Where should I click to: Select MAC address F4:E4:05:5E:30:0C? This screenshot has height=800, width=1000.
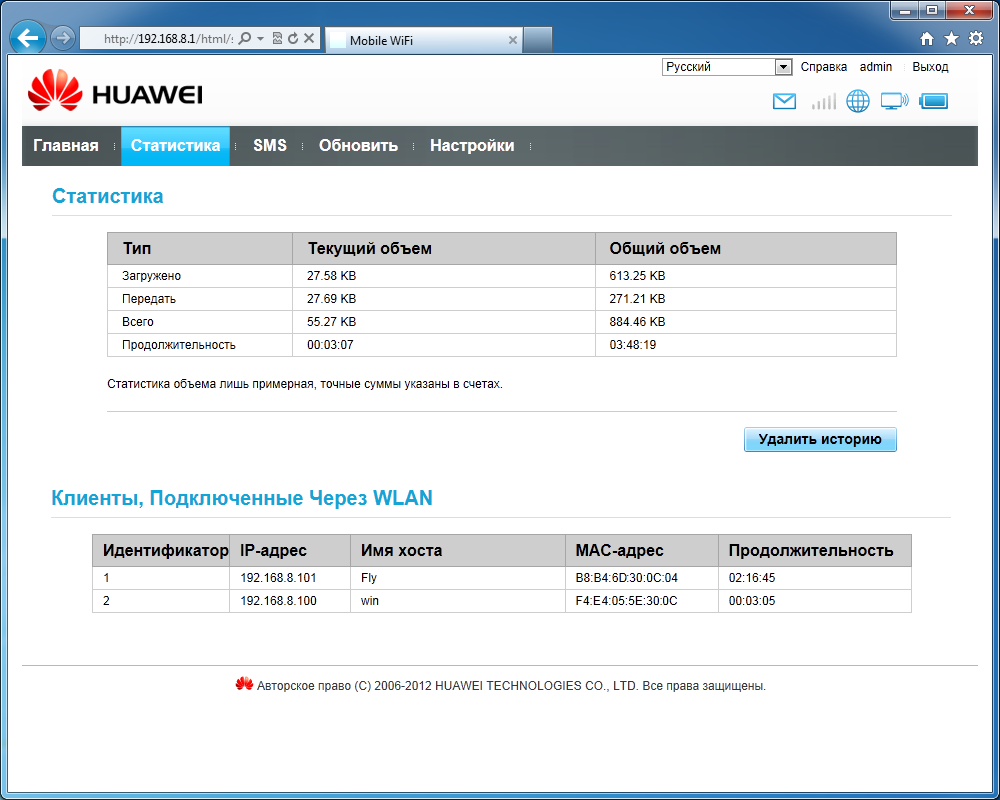626,601
